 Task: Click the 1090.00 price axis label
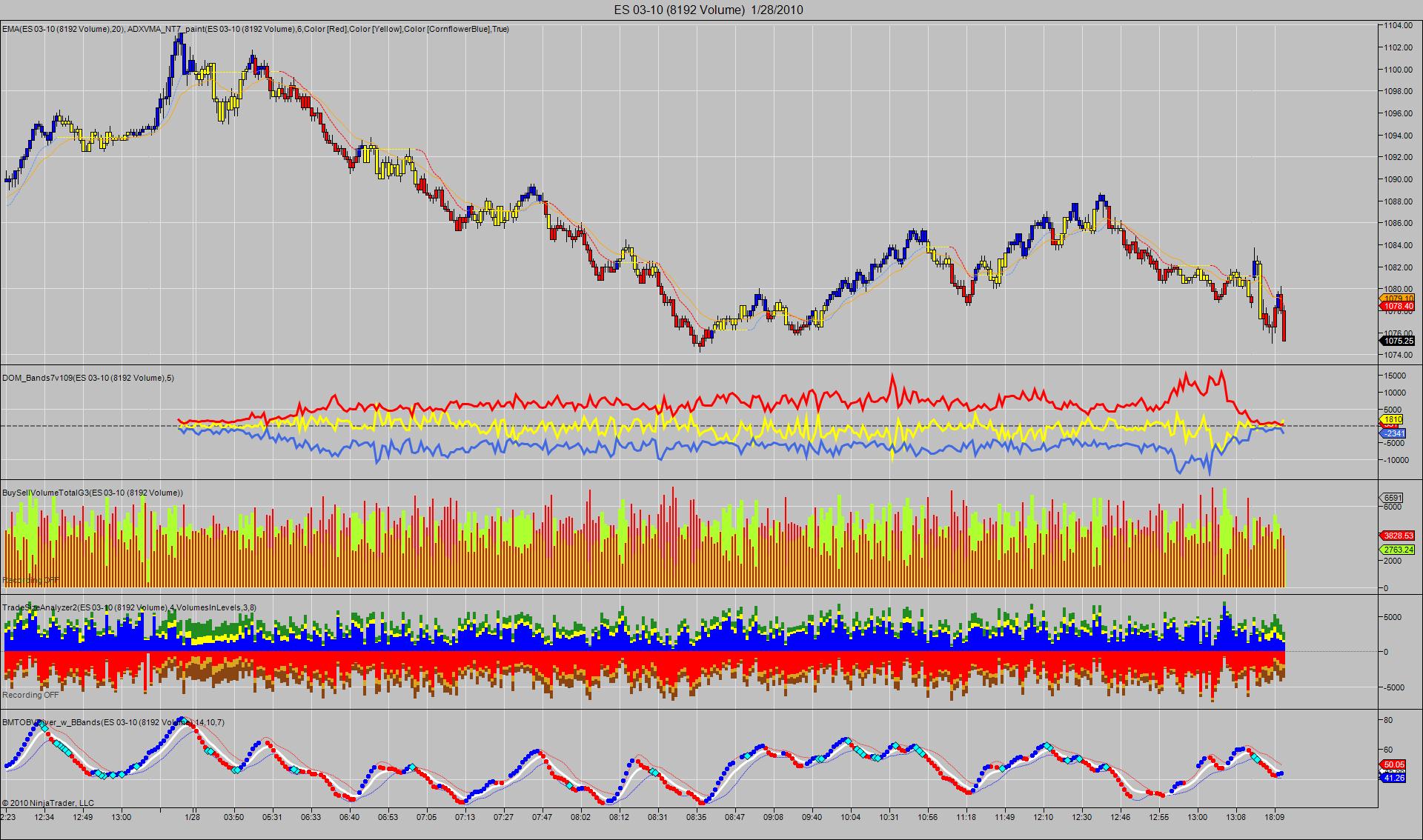click(1397, 179)
